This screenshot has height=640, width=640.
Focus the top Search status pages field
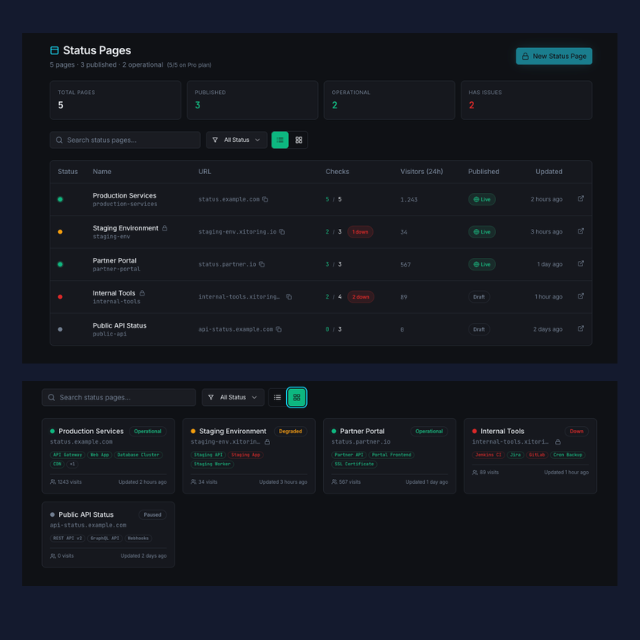coord(125,140)
